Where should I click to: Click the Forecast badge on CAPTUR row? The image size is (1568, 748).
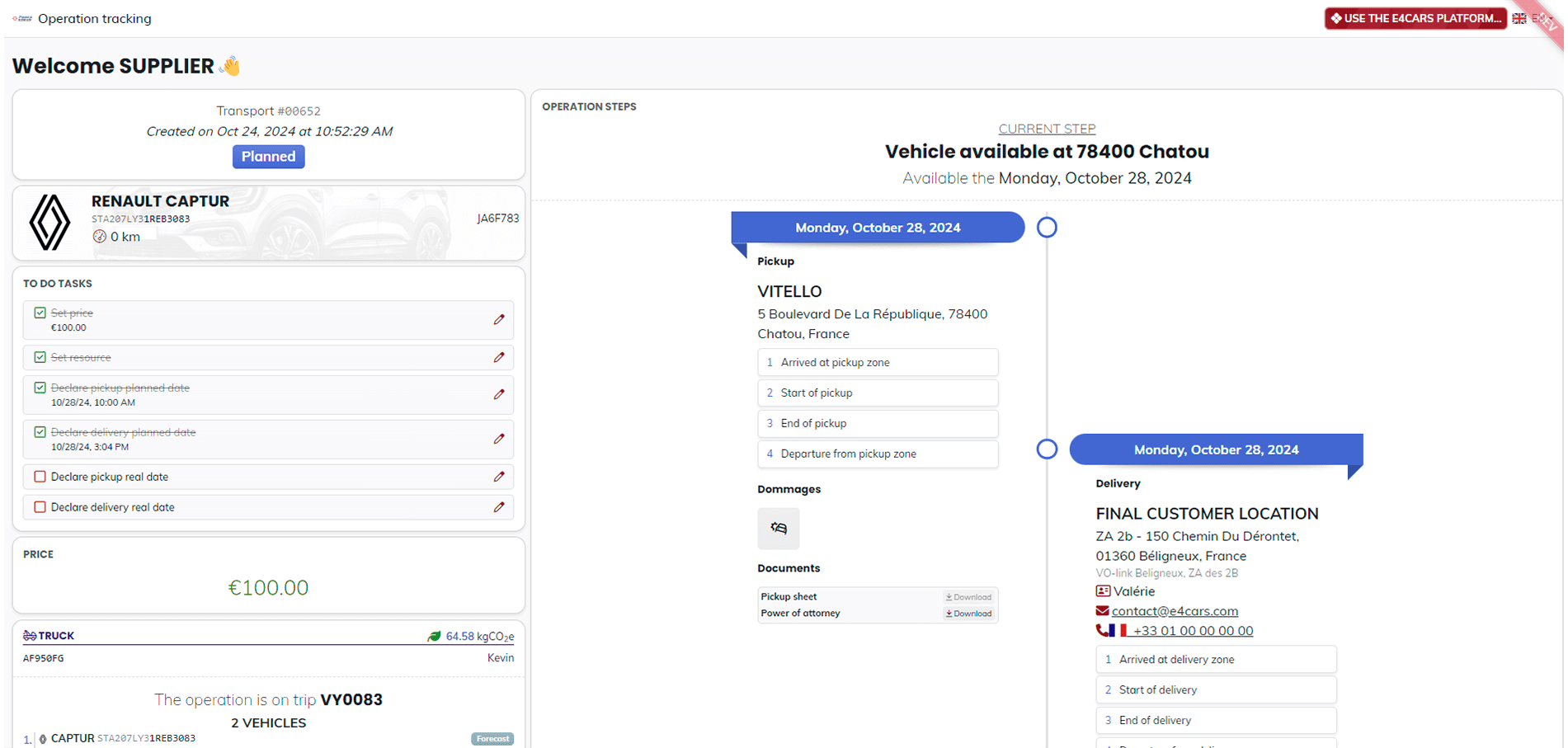[x=492, y=739]
